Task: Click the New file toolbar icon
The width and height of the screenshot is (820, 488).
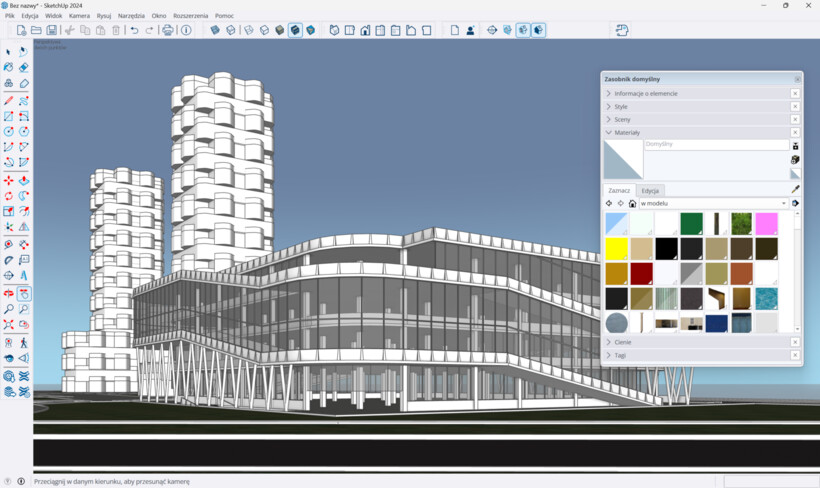Action: (x=21, y=30)
